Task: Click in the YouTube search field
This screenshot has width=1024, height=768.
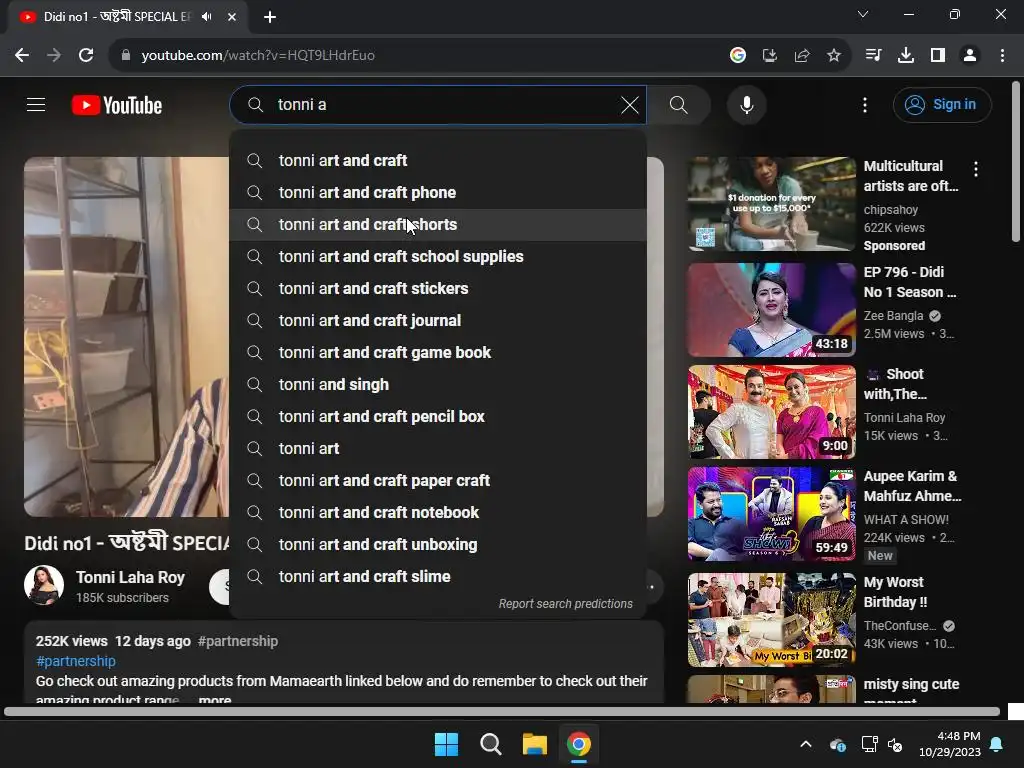Action: click(438, 104)
